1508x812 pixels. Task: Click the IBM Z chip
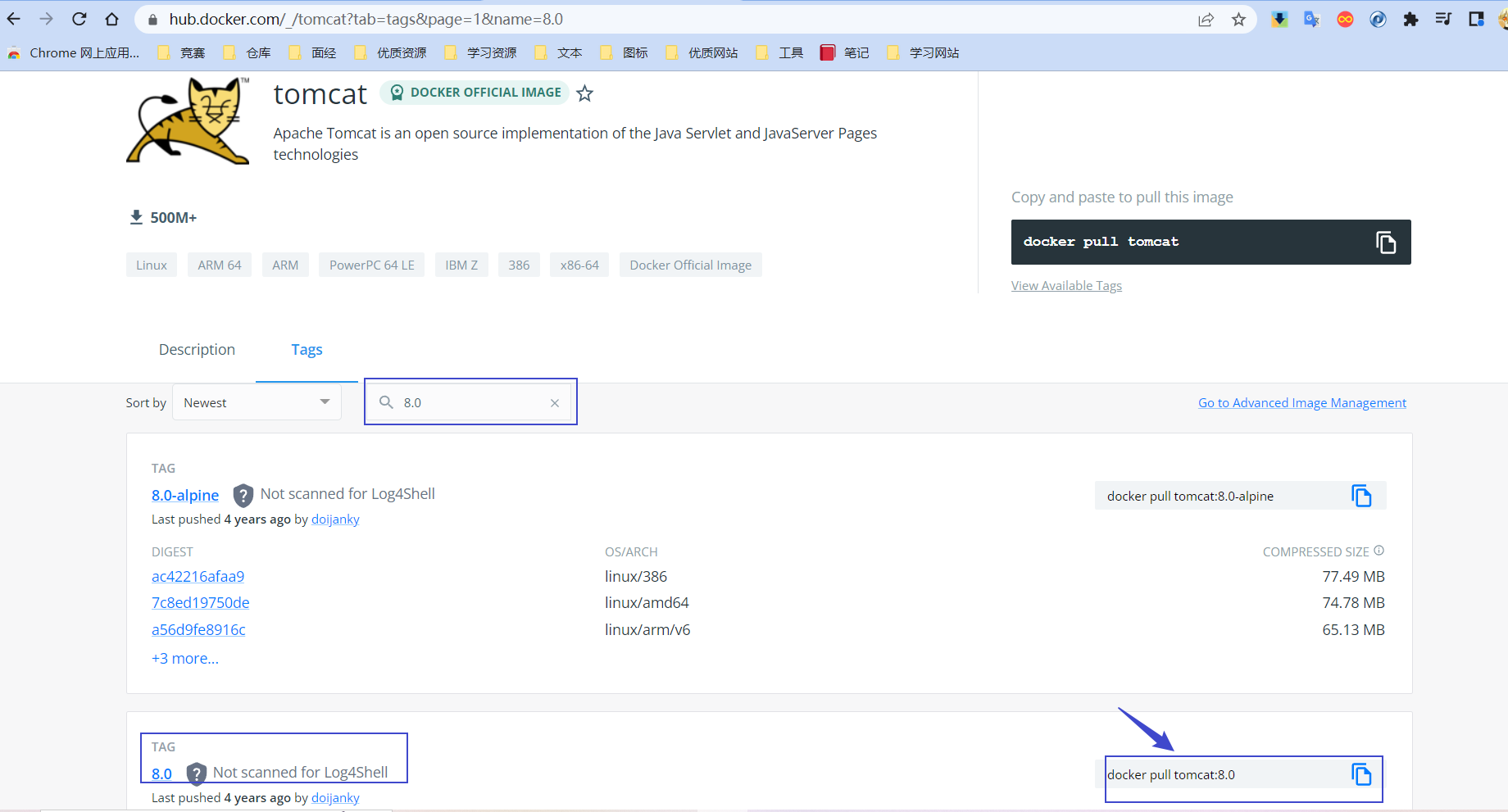[x=461, y=265]
